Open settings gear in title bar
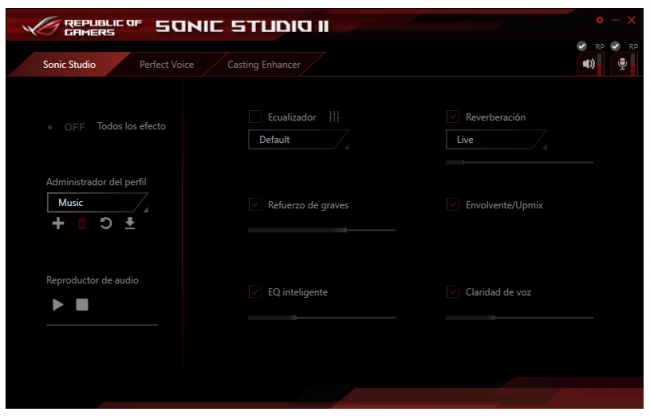The image size is (650, 416). click(x=600, y=20)
